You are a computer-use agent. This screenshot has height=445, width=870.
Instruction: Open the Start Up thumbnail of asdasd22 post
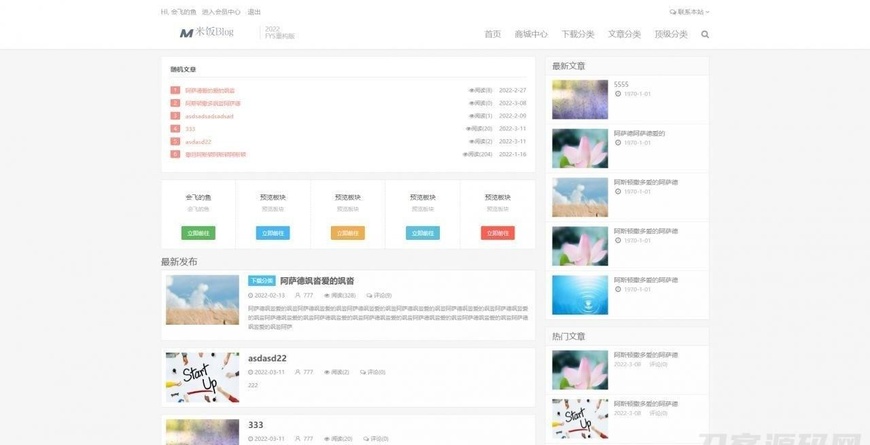(x=202, y=377)
